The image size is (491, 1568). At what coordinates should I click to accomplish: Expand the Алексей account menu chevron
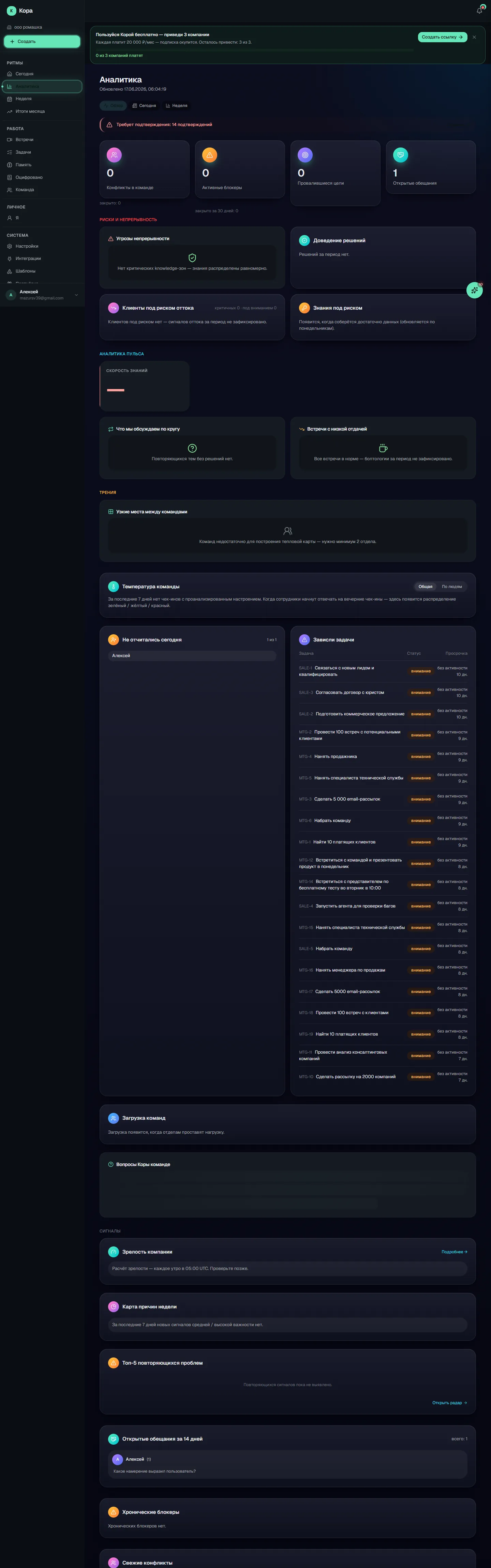click(76, 295)
